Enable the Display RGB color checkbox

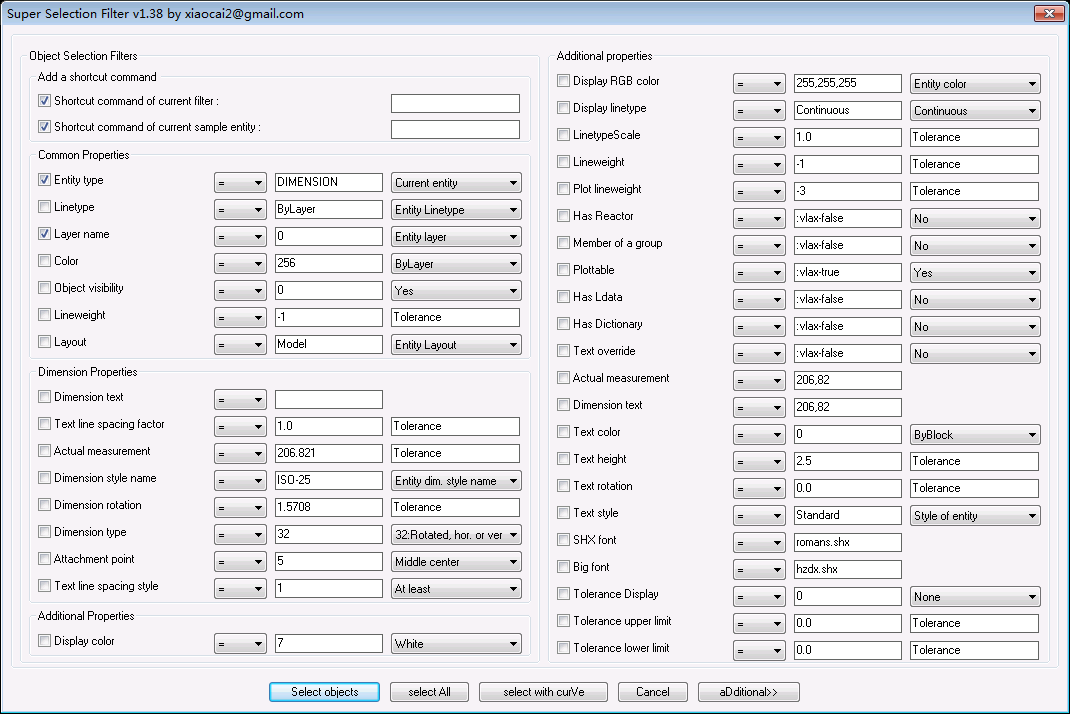pyautogui.click(x=563, y=81)
